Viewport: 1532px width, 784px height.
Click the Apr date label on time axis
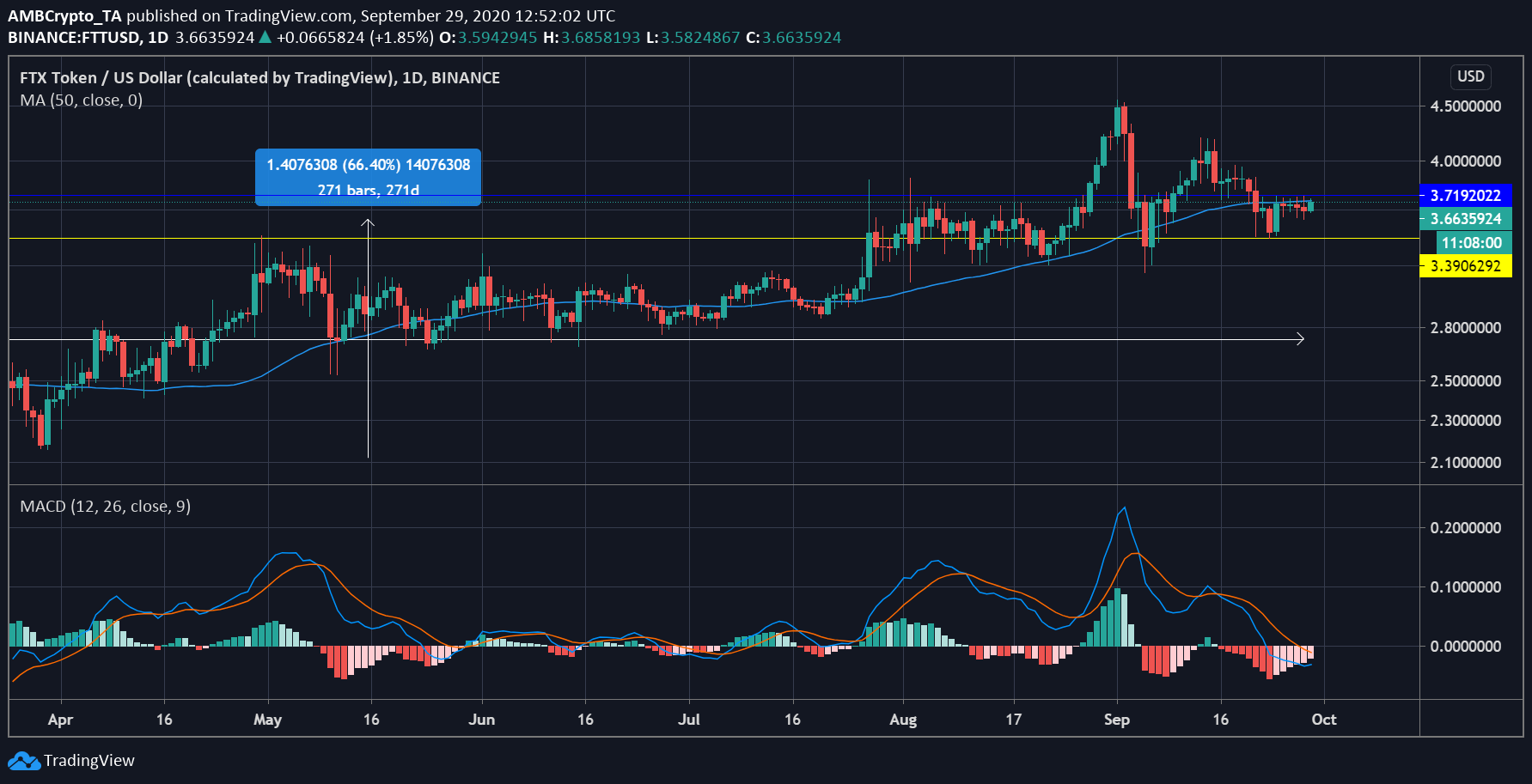(60, 720)
